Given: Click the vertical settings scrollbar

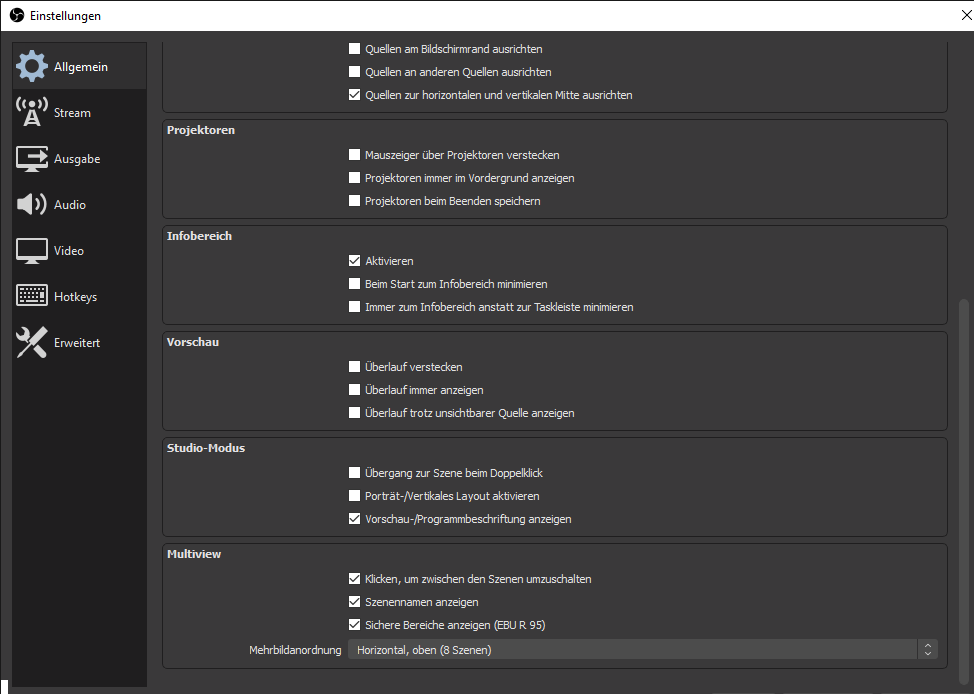Looking at the screenshot, I should point(964,480).
